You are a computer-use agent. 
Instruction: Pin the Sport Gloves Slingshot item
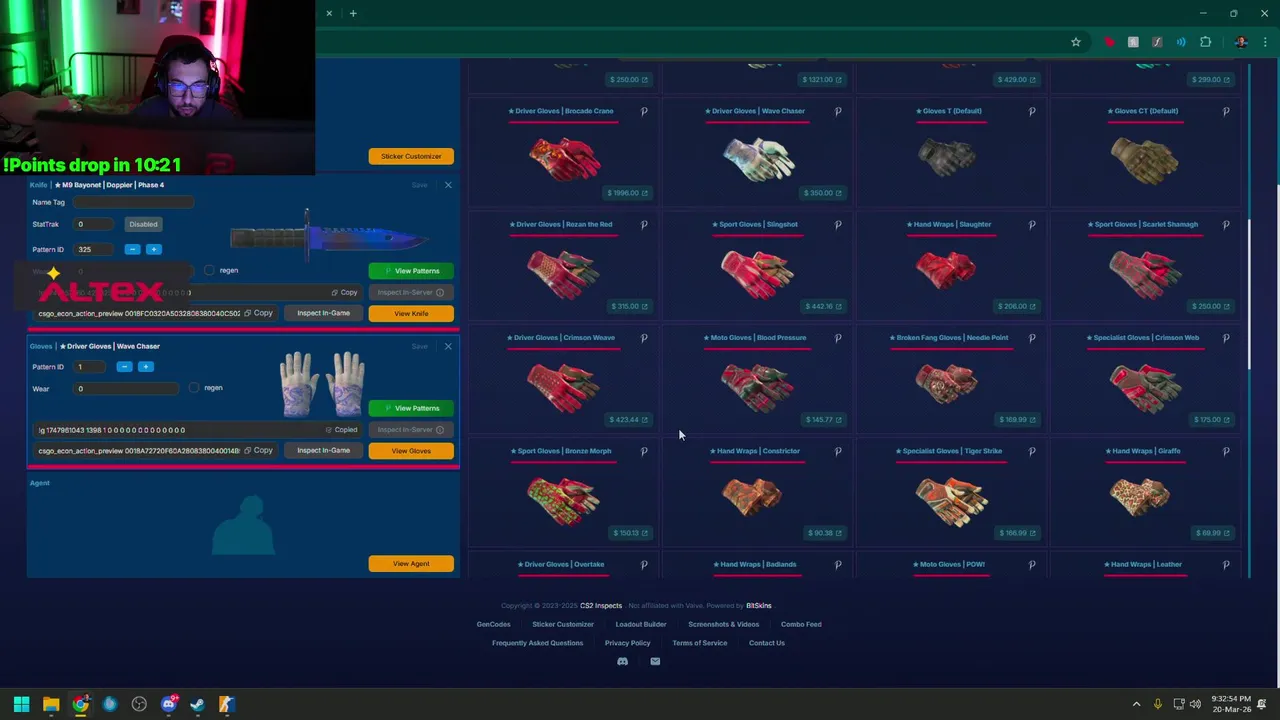[838, 224]
